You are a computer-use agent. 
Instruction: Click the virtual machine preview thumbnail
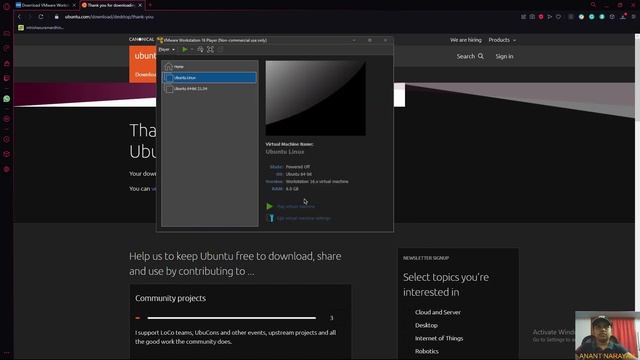click(316, 98)
